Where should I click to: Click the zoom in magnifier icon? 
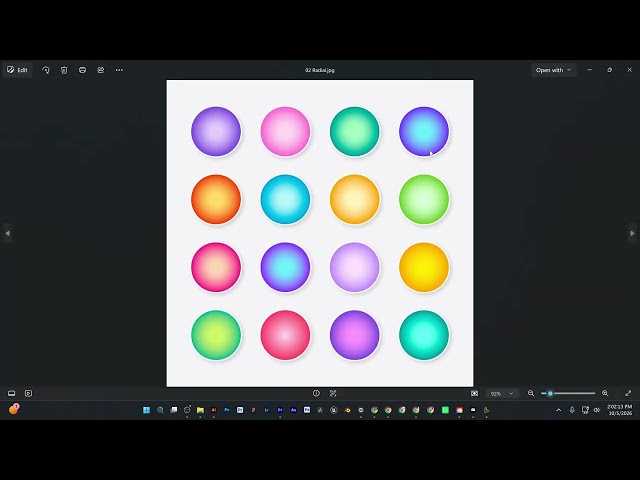[x=605, y=393]
